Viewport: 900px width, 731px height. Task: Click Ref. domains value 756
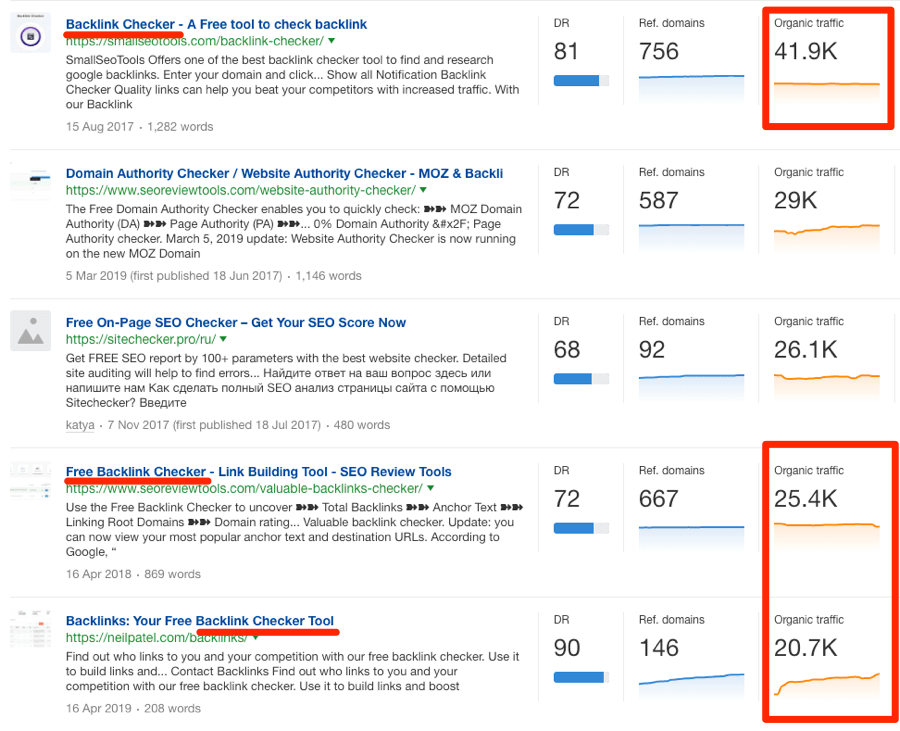pos(659,52)
